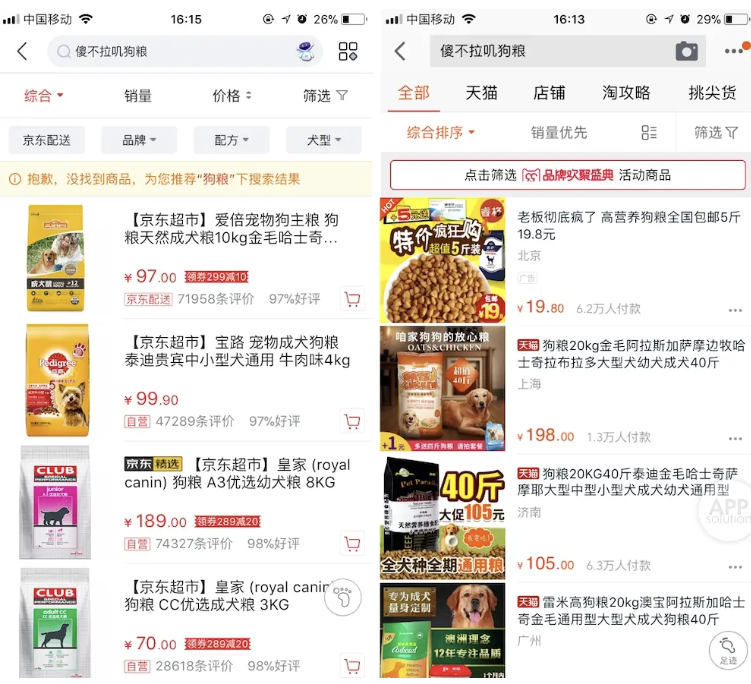Expand the 综合排序 dropdown in Taobao
This screenshot has width=751, height=684.
(x=441, y=132)
